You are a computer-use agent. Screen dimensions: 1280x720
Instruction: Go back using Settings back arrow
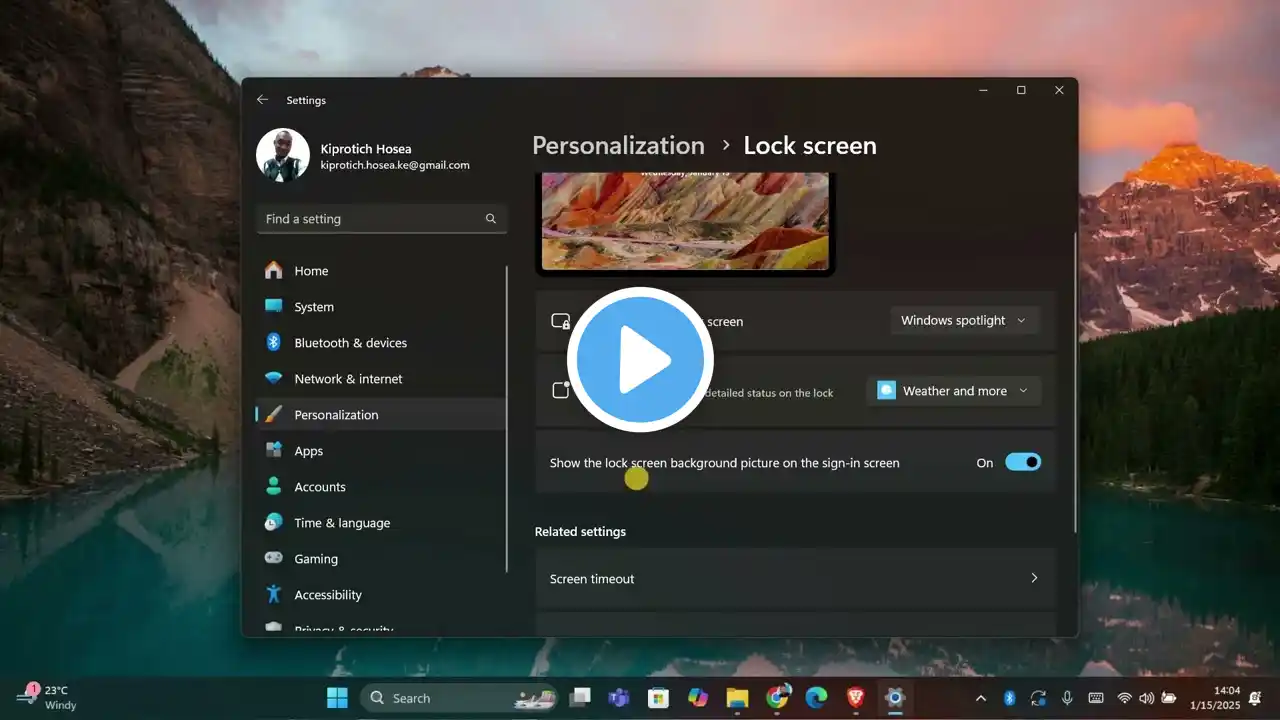(262, 100)
